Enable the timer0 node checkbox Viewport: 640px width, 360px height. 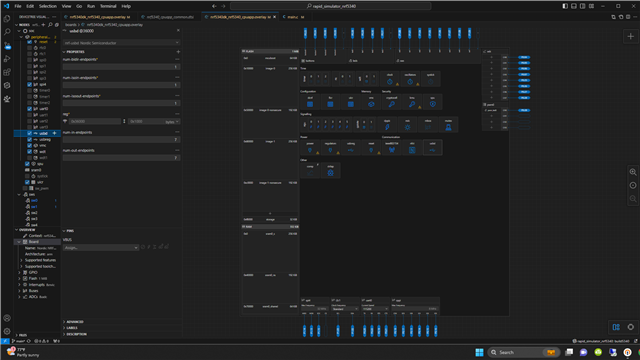tap(29, 90)
